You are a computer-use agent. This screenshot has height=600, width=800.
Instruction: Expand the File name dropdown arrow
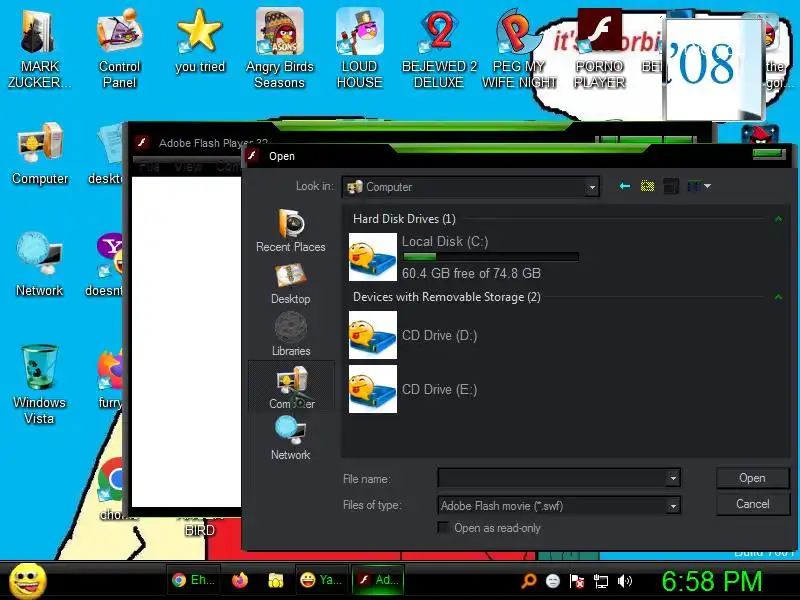point(673,478)
